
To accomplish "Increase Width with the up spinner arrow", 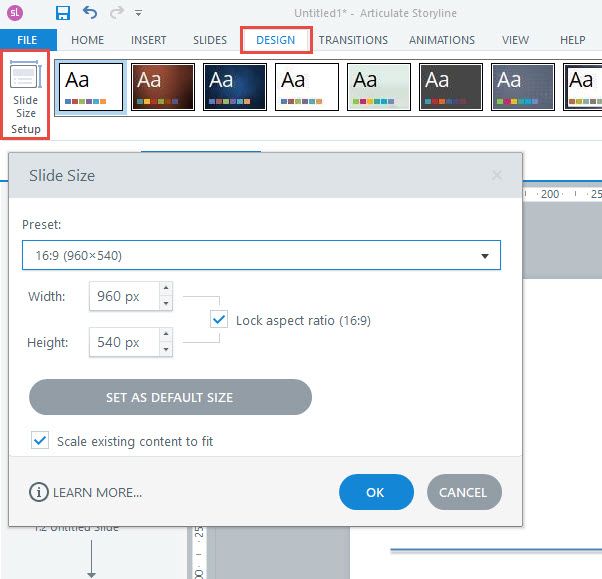I will point(166,288).
